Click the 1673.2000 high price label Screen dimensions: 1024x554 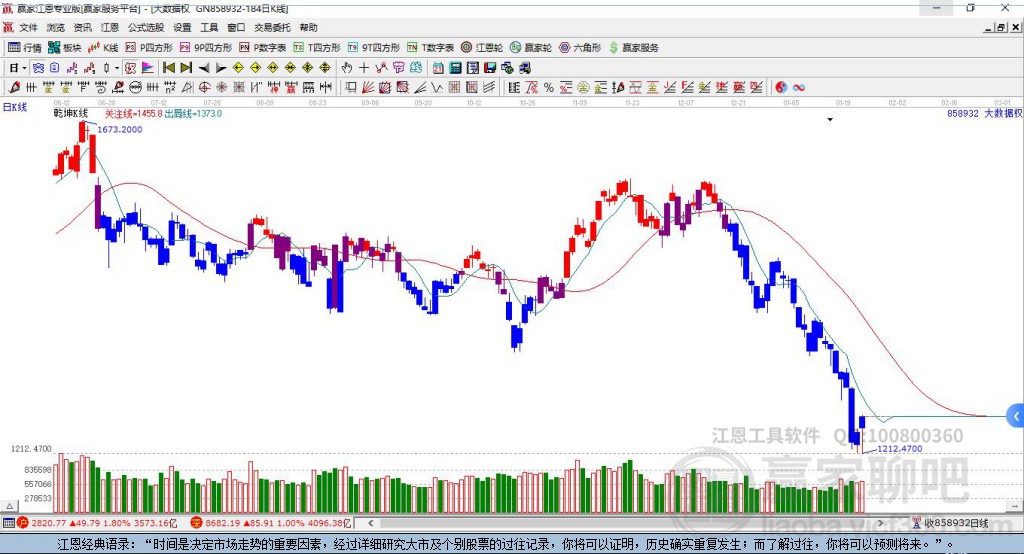[120, 129]
